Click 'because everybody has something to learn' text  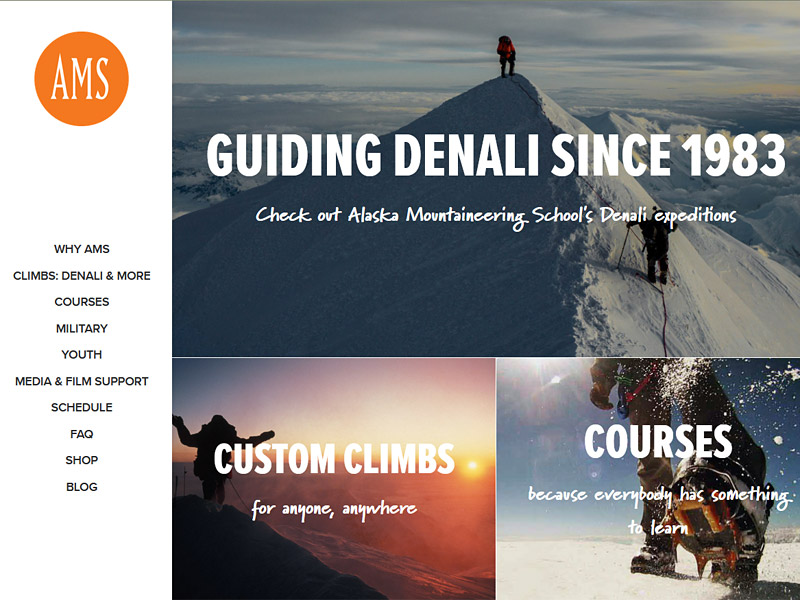[x=658, y=510]
